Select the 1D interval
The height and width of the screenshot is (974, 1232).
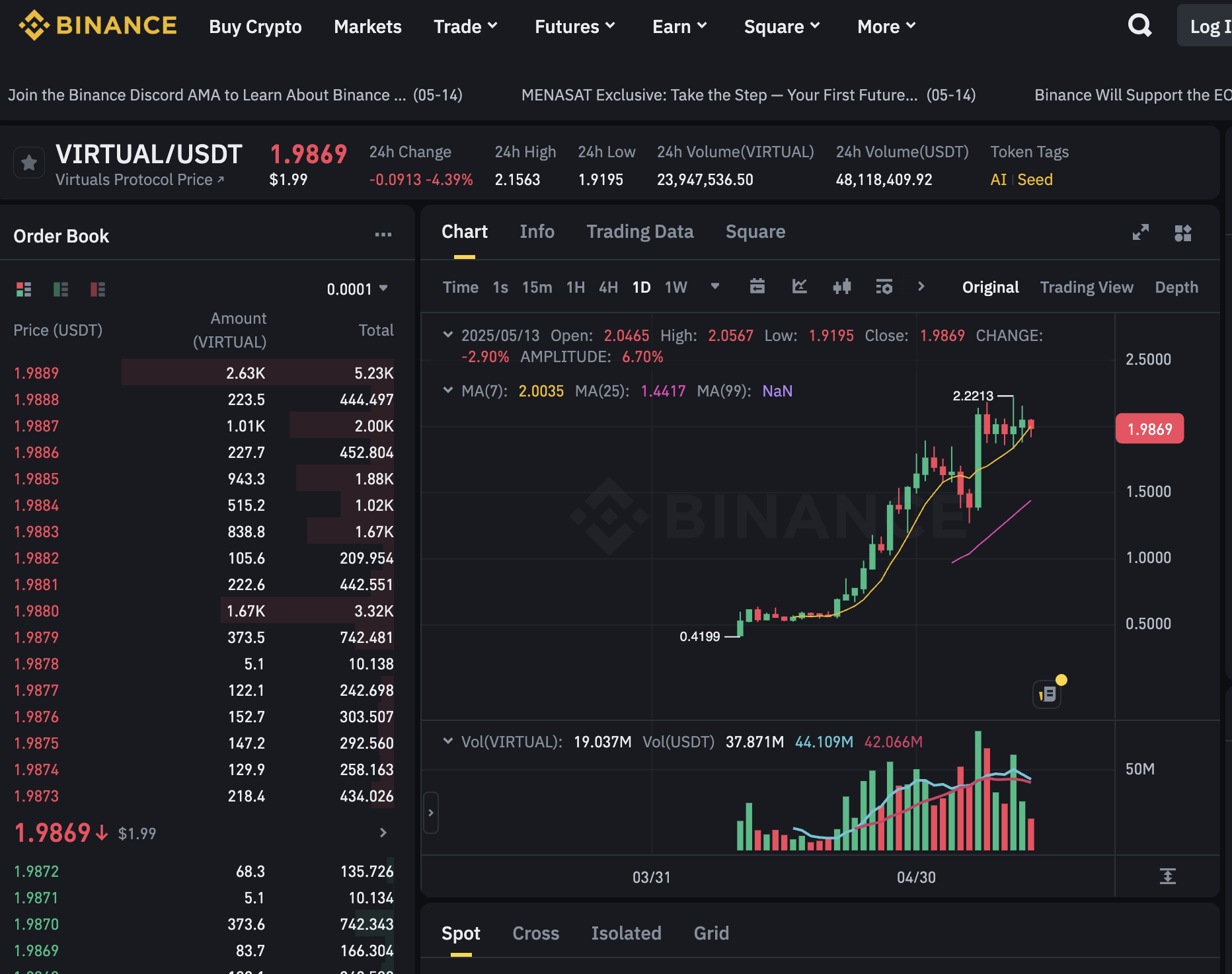point(641,287)
